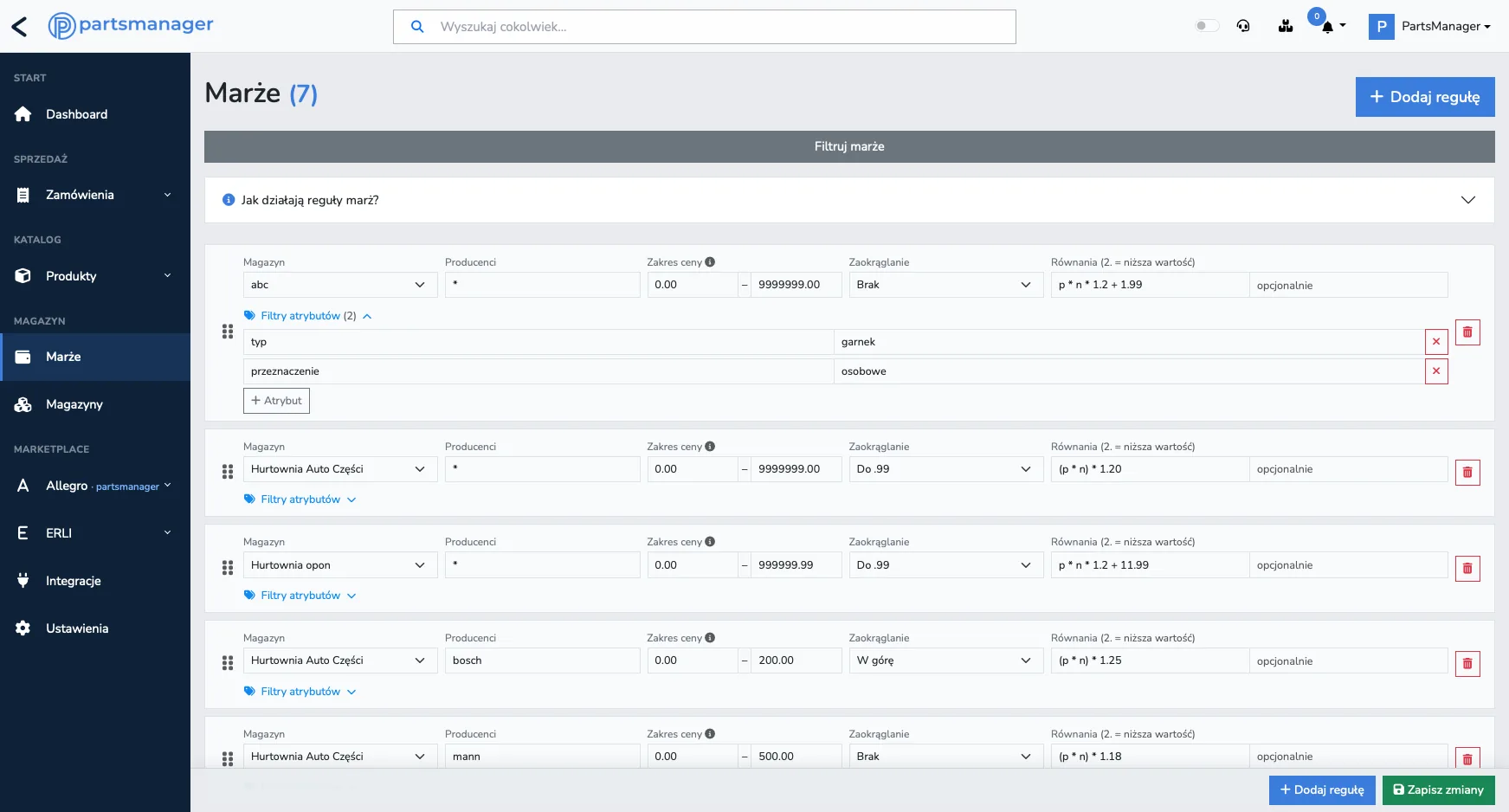This screenshot has height=812, width=1509.
Task: Expand Produkty sidebar menu
Action: click(95, 276)
